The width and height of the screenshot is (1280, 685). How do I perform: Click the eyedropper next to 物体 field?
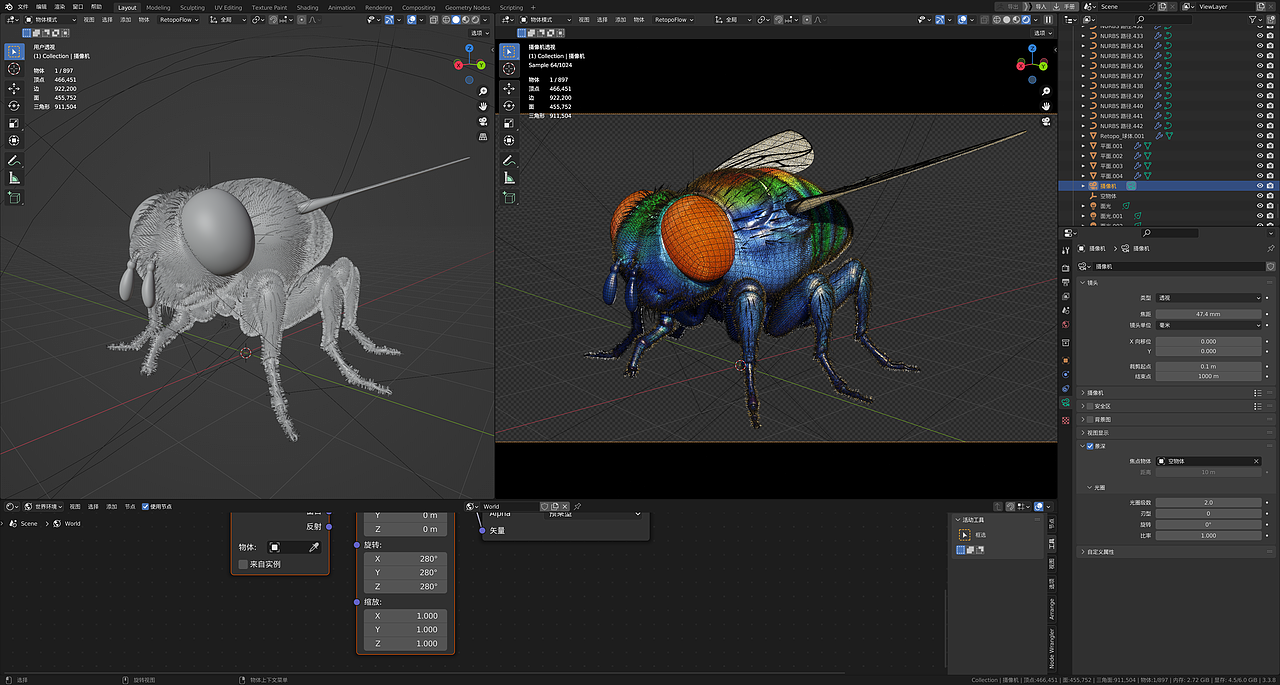point(313,548)
